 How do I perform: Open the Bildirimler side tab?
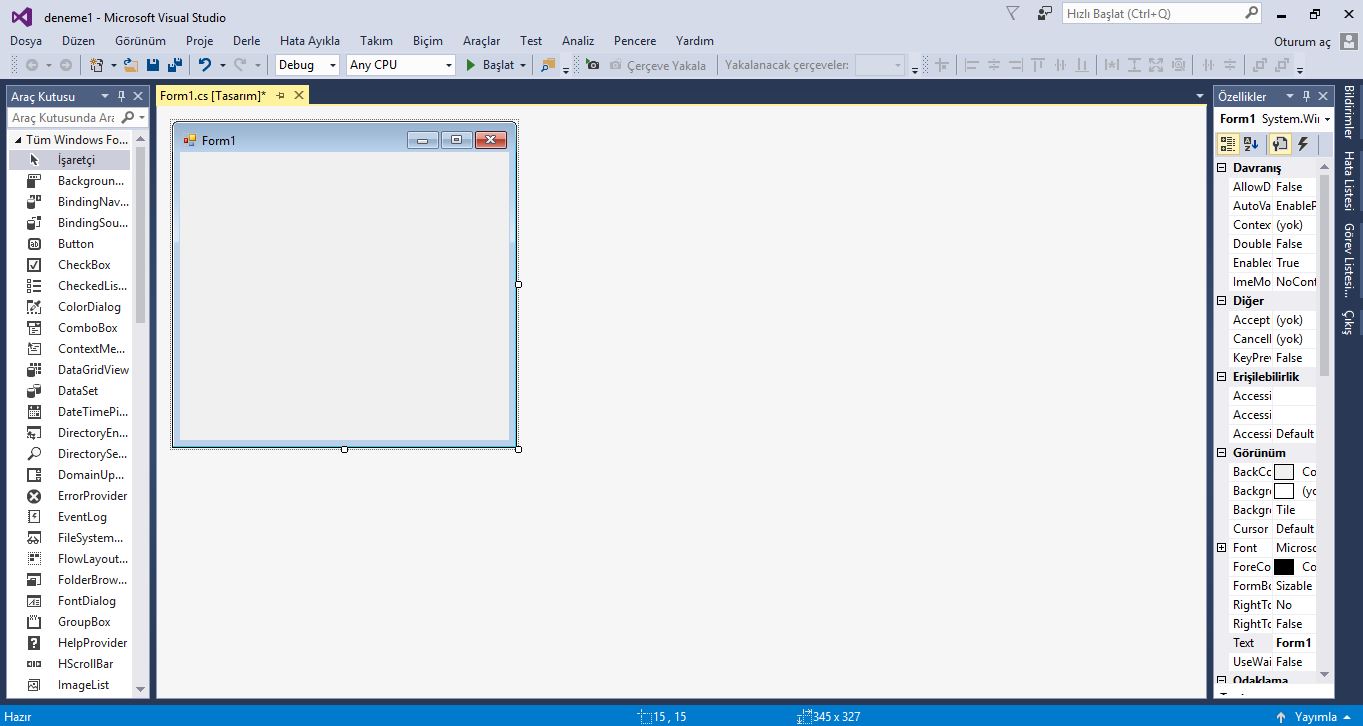point(1349,111)
